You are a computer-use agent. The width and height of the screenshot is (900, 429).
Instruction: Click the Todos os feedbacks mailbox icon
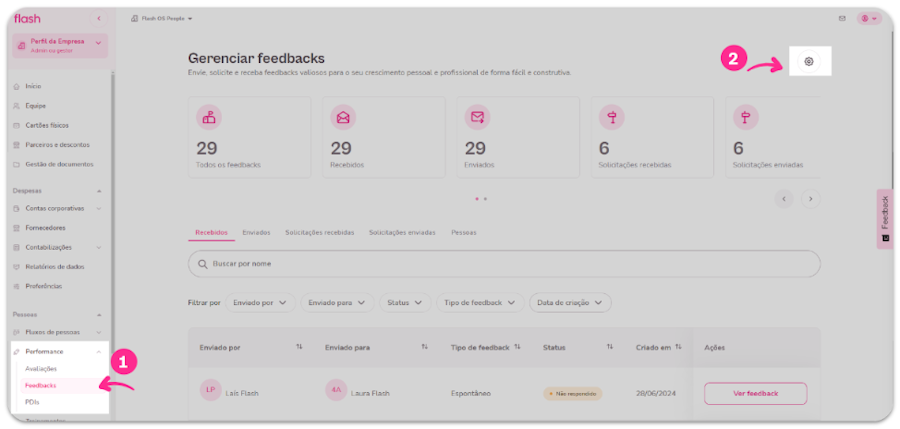tap(209, 117)
